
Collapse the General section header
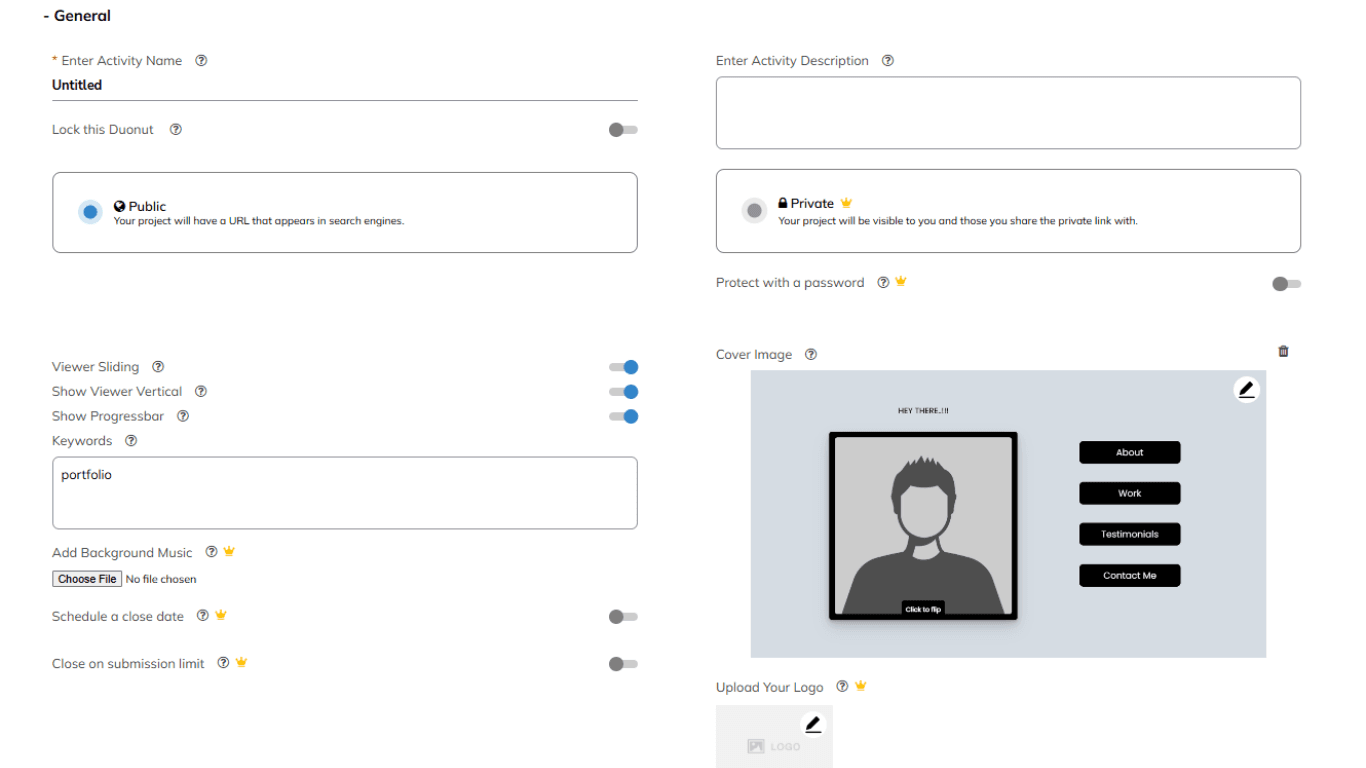point(77,16)
